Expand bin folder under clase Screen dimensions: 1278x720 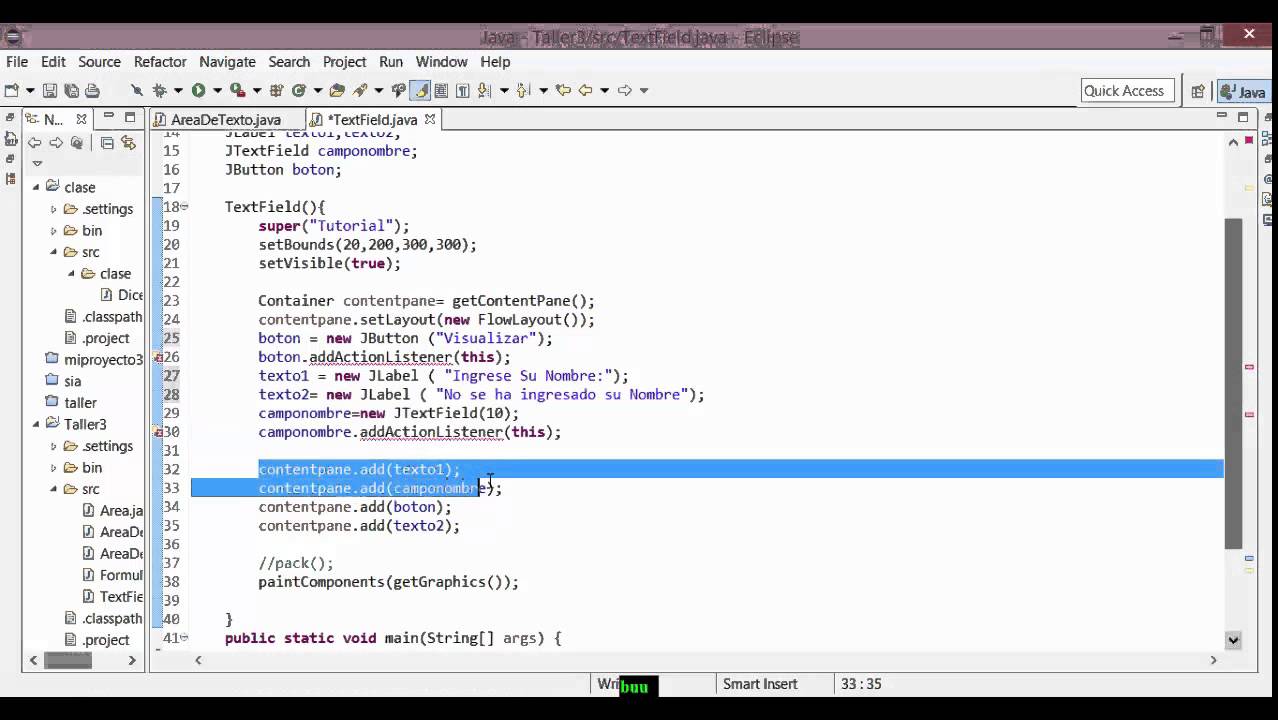(x=54, y=230)
